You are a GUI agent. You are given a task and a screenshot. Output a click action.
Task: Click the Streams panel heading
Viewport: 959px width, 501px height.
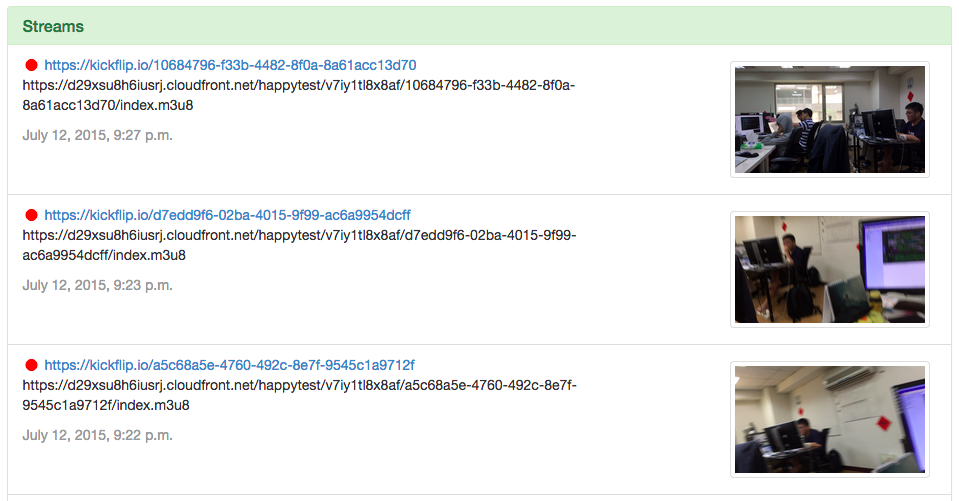(x=53, y=26)
